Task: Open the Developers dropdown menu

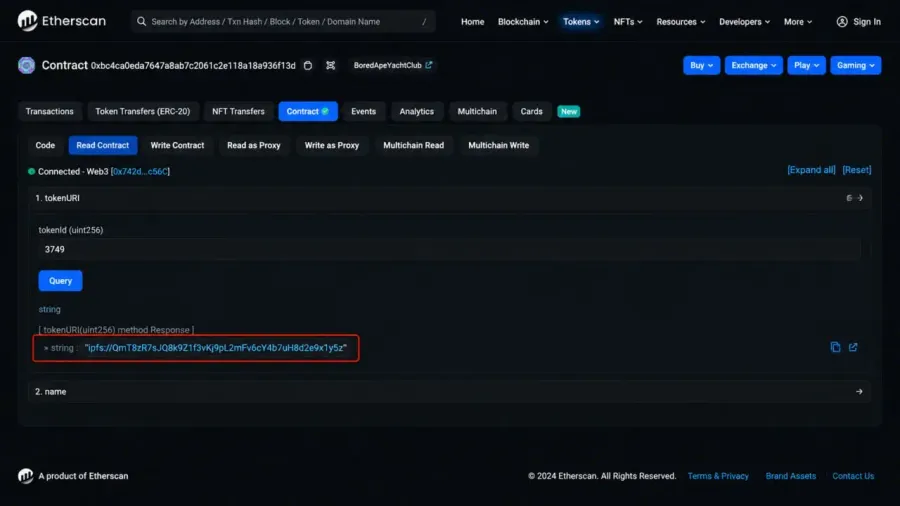Action: tap(744, 22)
